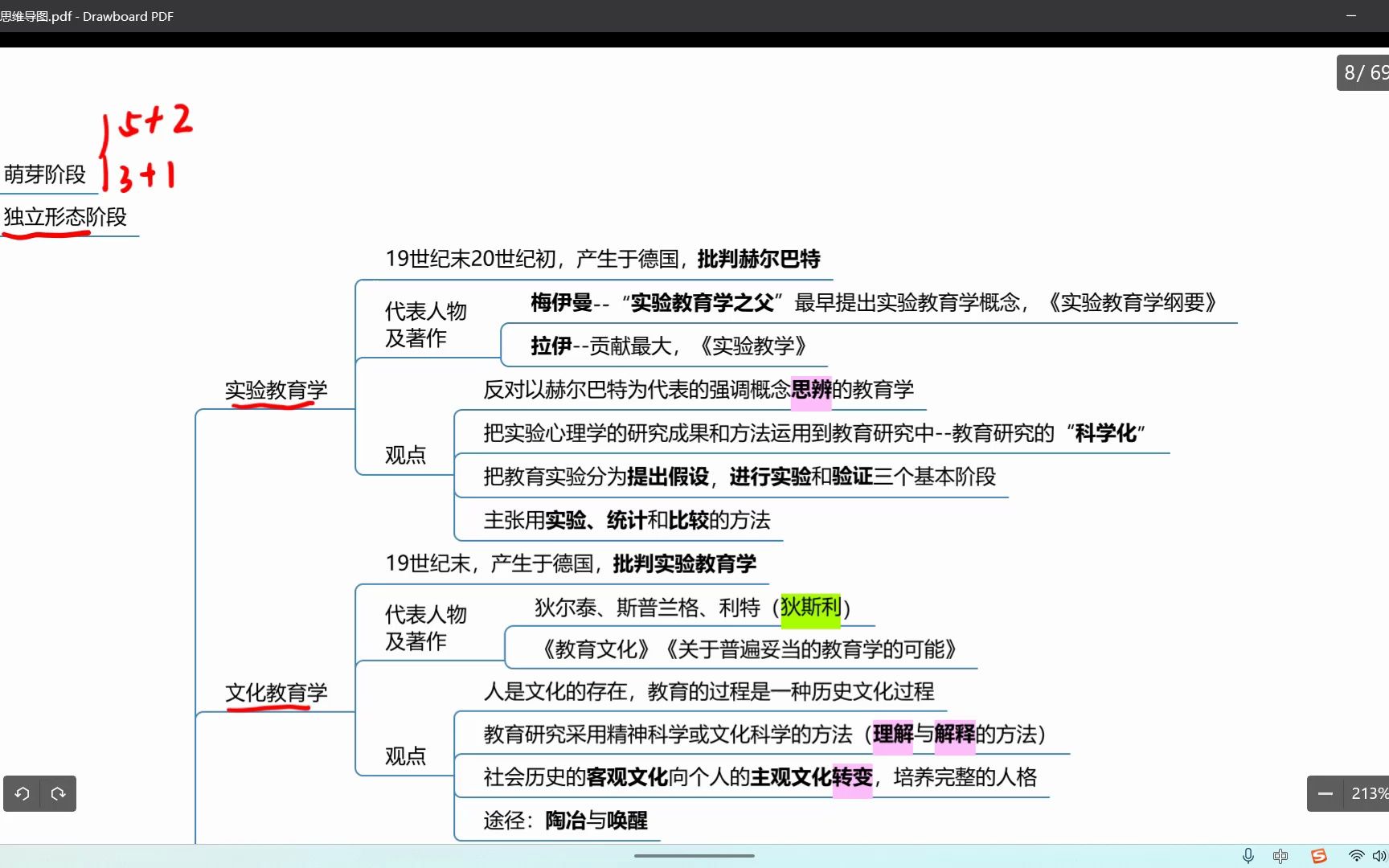Click the 拉伊--贡献最大 line
Image resolution: width=1389 pixels, height=868 pixels.
coord(669,346)
